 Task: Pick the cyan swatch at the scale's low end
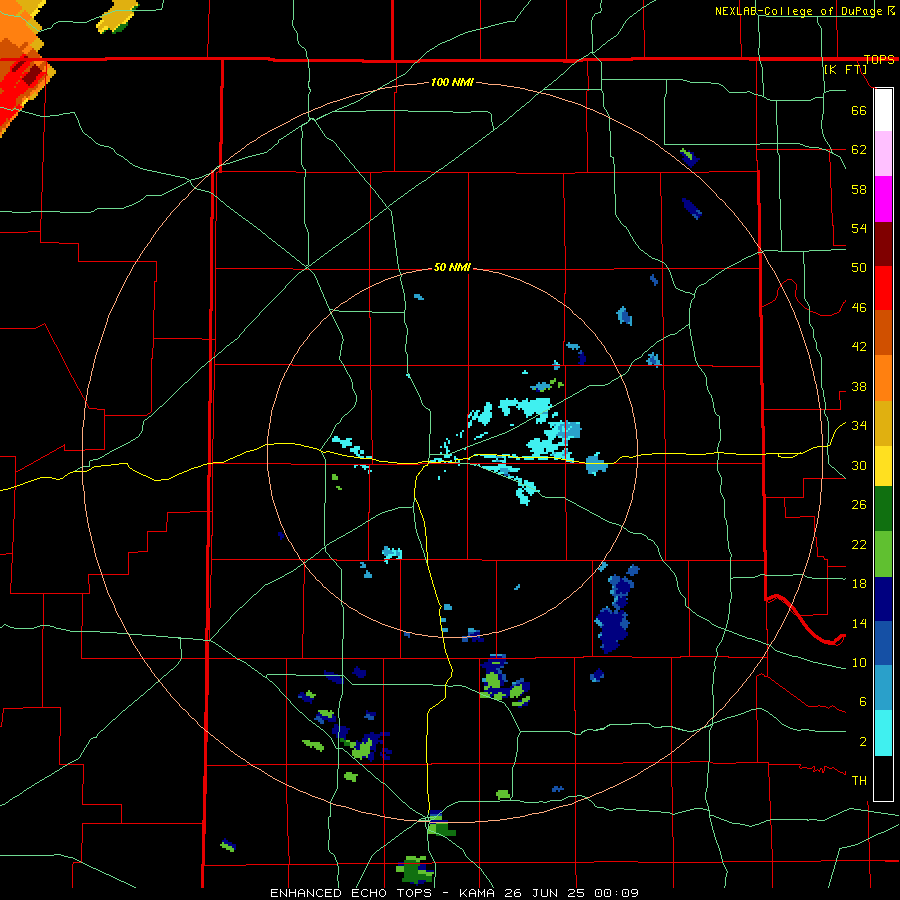[x=883, y=733]
